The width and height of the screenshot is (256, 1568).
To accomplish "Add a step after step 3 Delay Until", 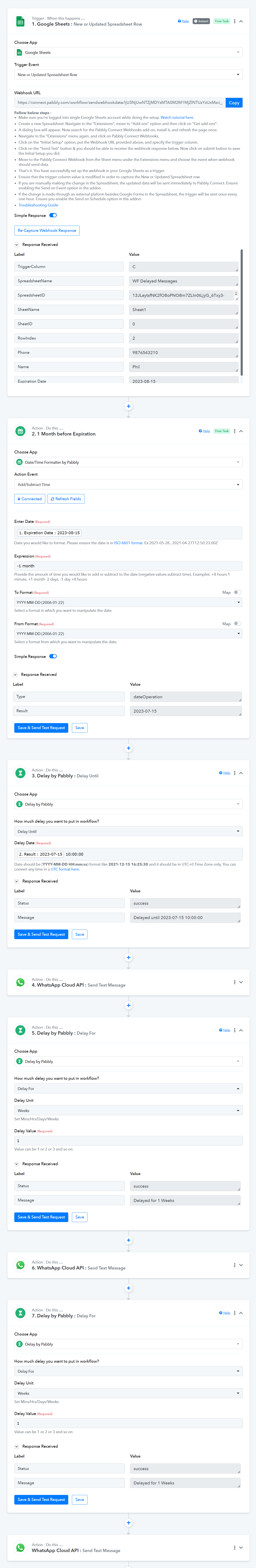I will pyautogui.click(x=128, y=958).
